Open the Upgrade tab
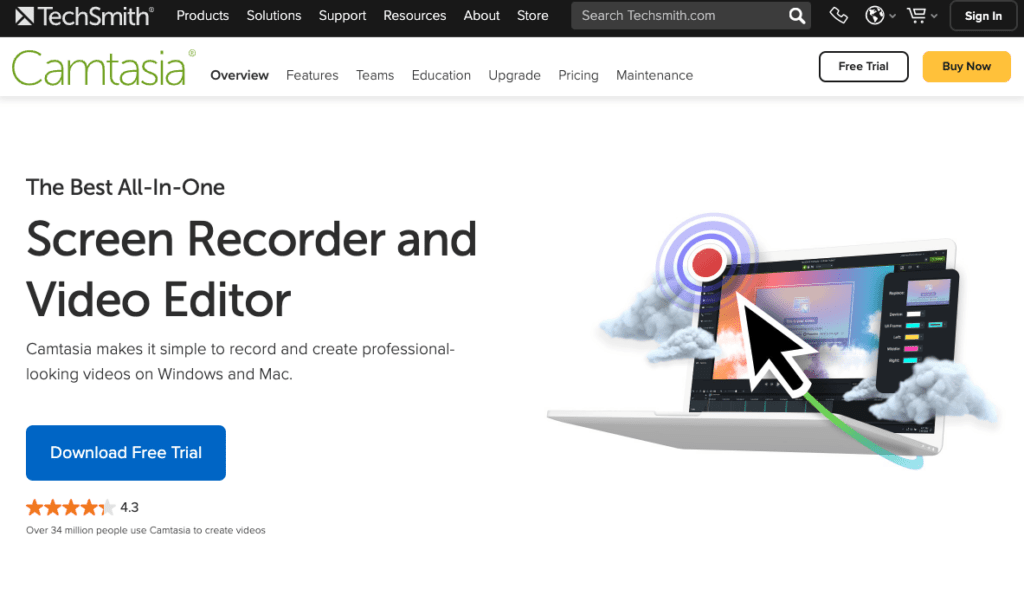 pyautogui.click(x=514, y=76)
